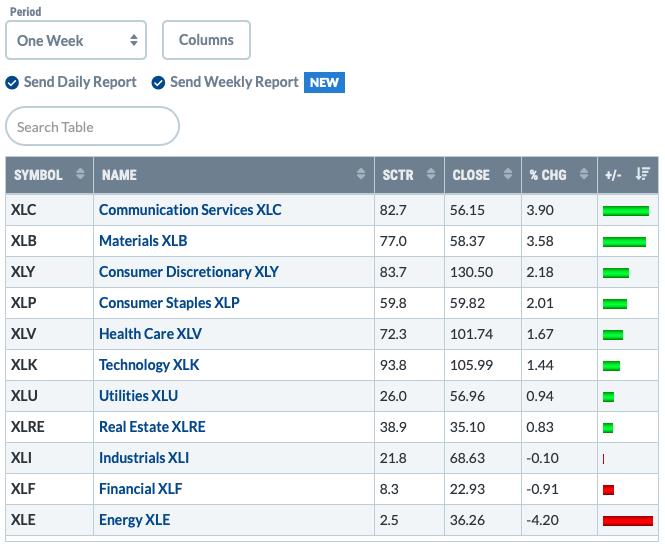Click the red bar for Energy XLE
Image resolution: width=665 pixels, height=547 pixels.
(x=628, y=521)
